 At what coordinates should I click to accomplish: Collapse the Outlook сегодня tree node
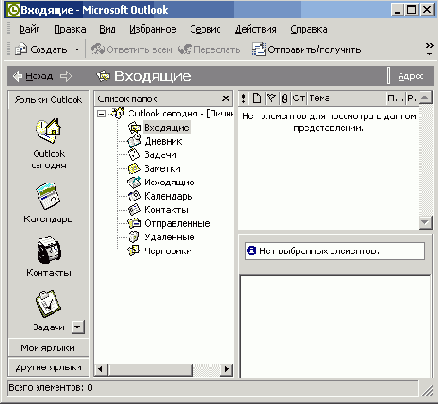pyautogui.click(x=101, y=114)
